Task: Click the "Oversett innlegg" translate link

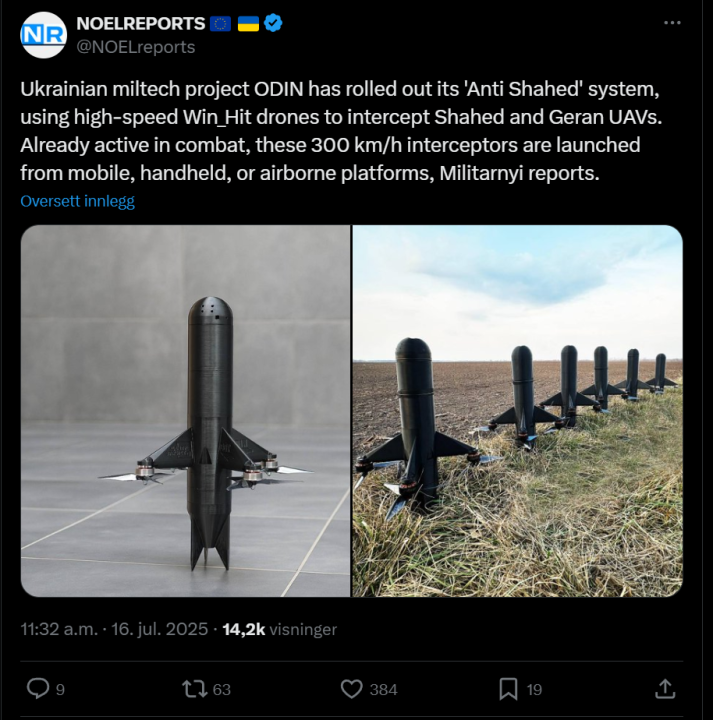Action: coord(77,200)
